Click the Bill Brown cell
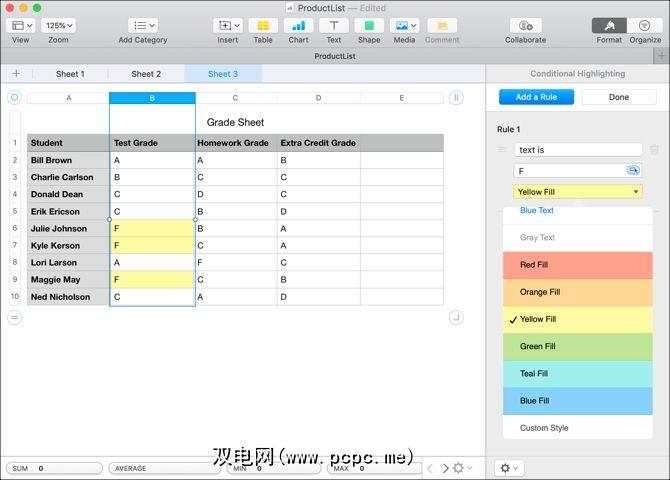This screenshot has height=480, width=670. click(68, 160)
